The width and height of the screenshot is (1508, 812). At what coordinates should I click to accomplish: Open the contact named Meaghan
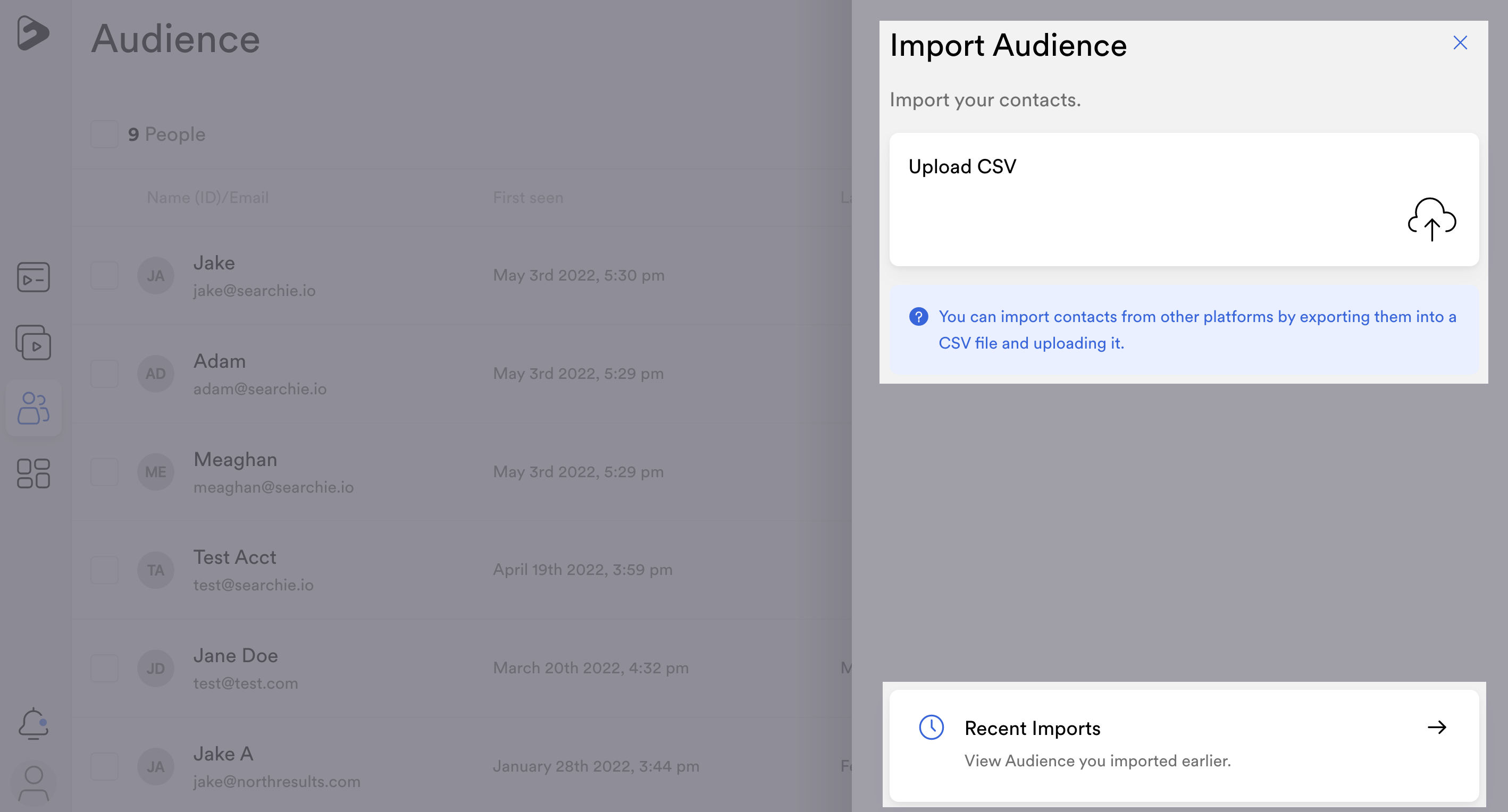point(236,460)
